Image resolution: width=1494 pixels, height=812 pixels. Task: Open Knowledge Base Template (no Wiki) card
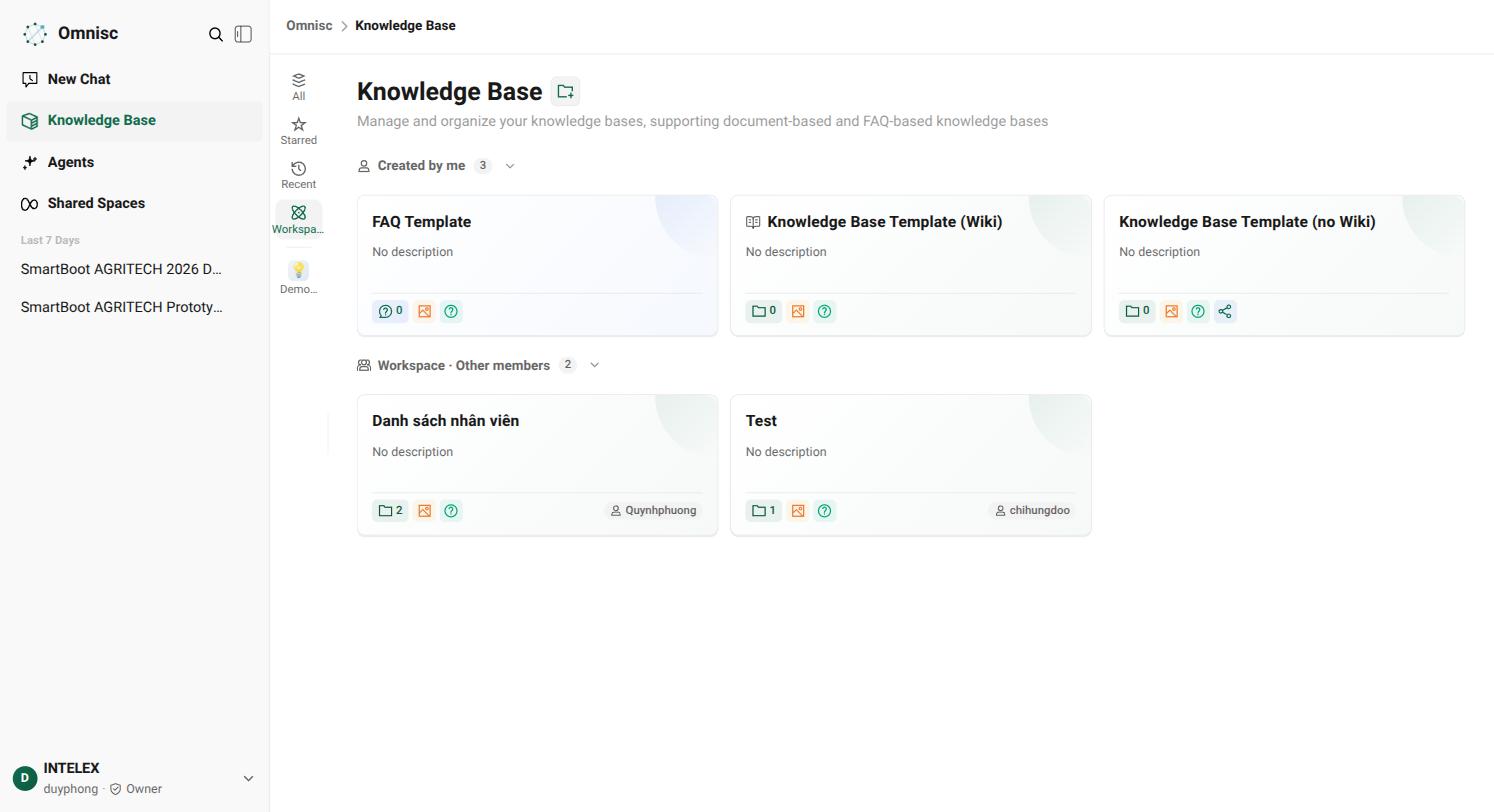(x=1284, y=265)
